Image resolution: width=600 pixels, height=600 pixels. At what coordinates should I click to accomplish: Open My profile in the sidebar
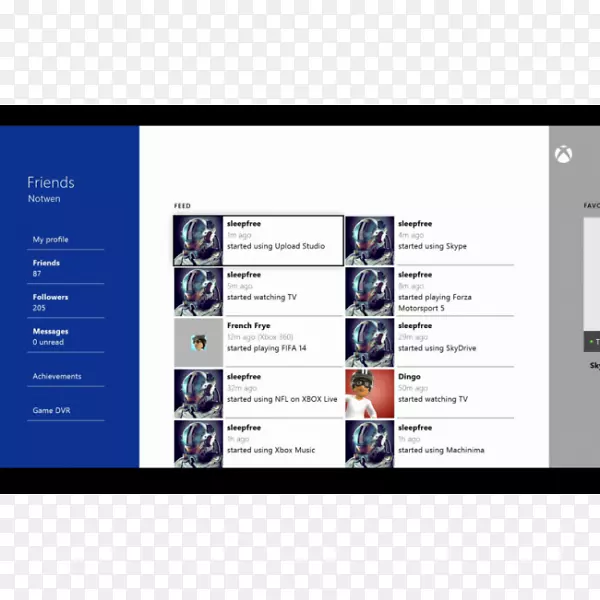[51, 240]
